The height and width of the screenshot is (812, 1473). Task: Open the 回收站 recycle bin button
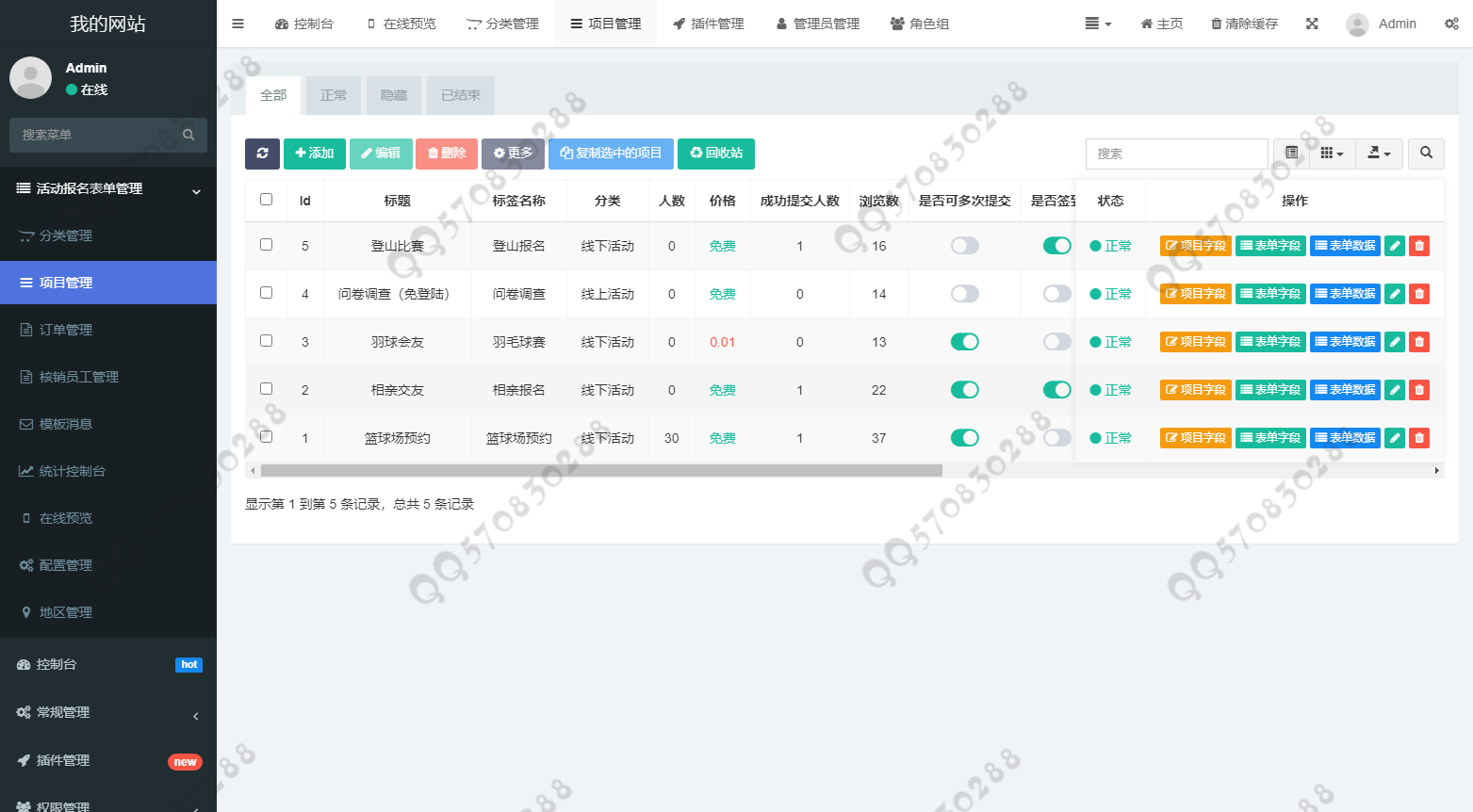(x=716, y=154)
